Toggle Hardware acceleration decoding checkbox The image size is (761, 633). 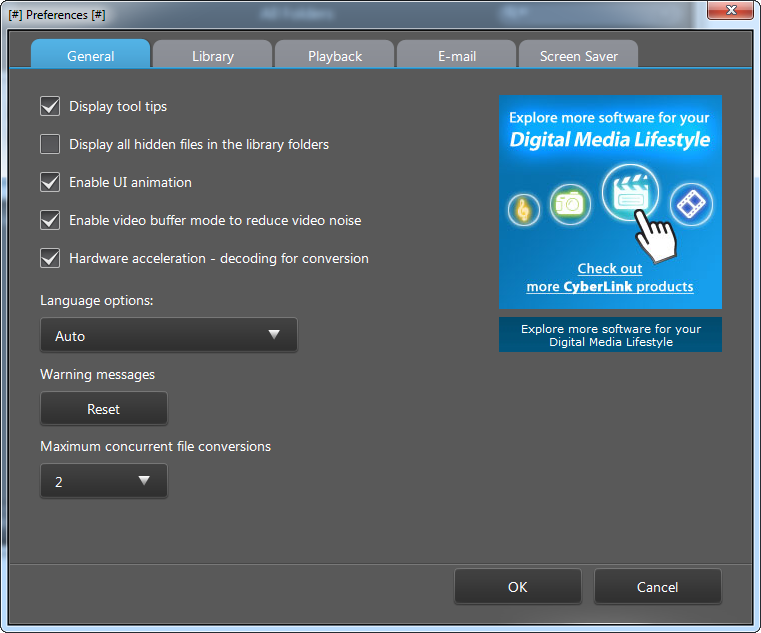click(50, 258)
